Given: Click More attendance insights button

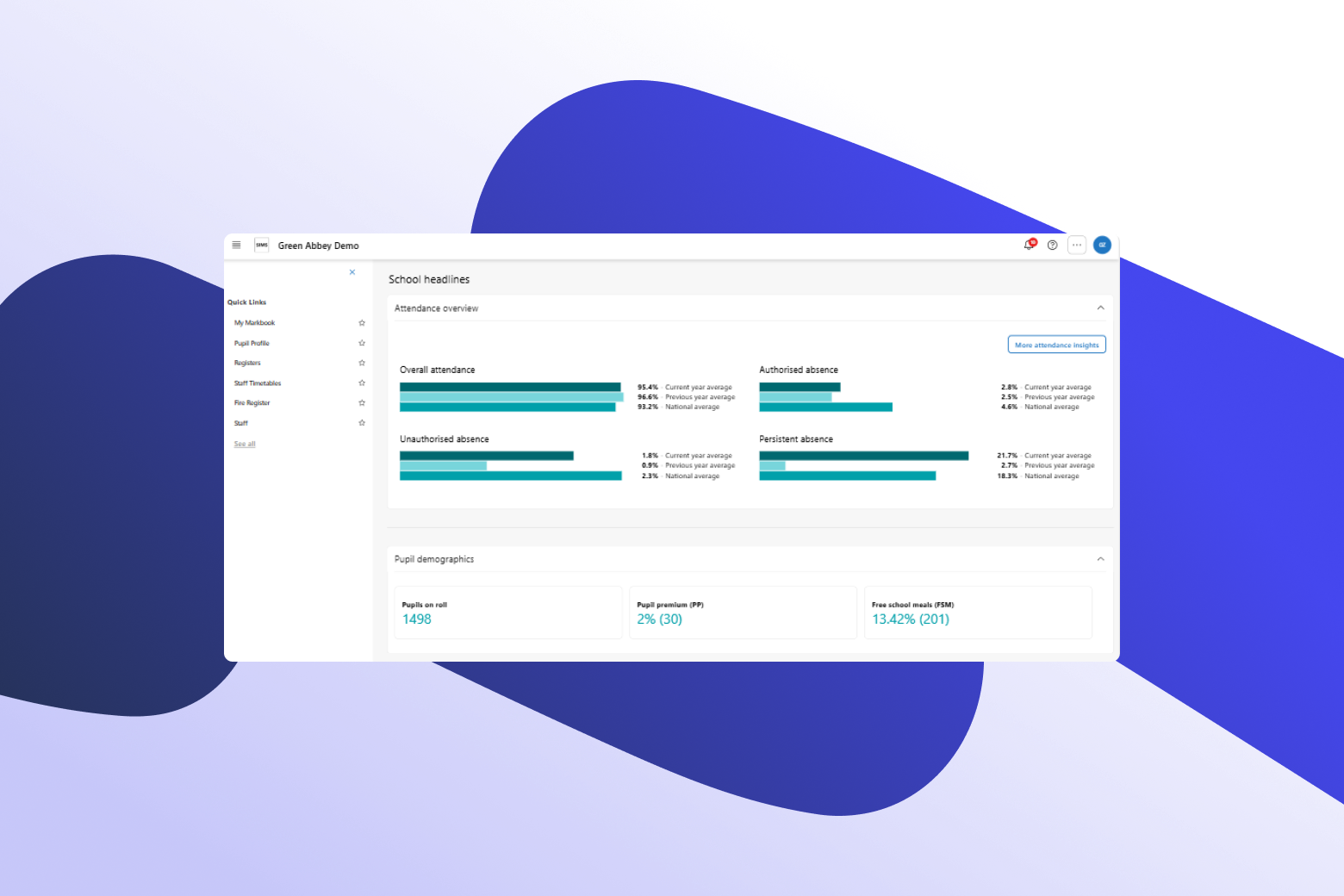Looking at the screenshot, I should (1056, 345).
